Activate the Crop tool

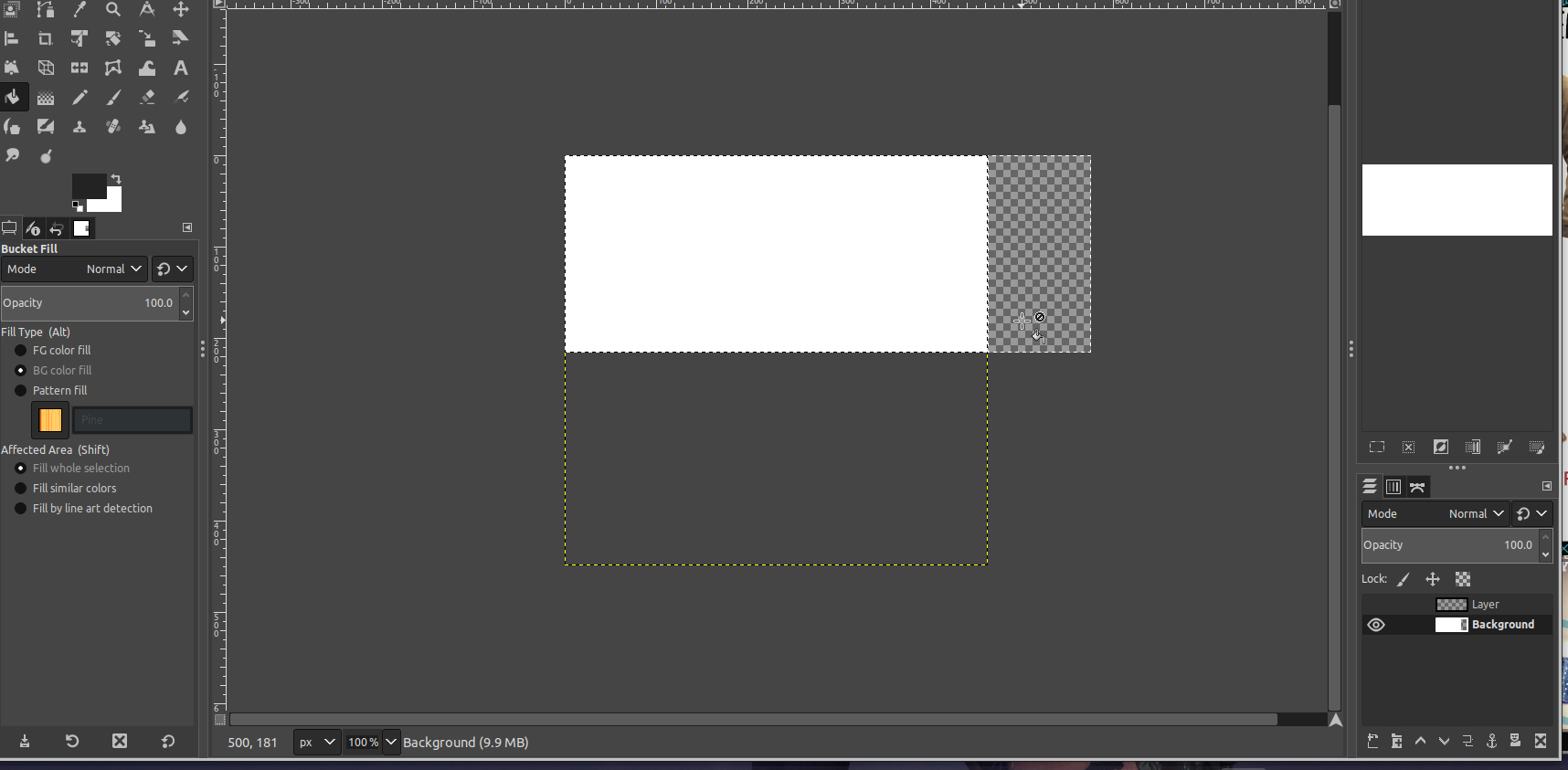point(45,39)
